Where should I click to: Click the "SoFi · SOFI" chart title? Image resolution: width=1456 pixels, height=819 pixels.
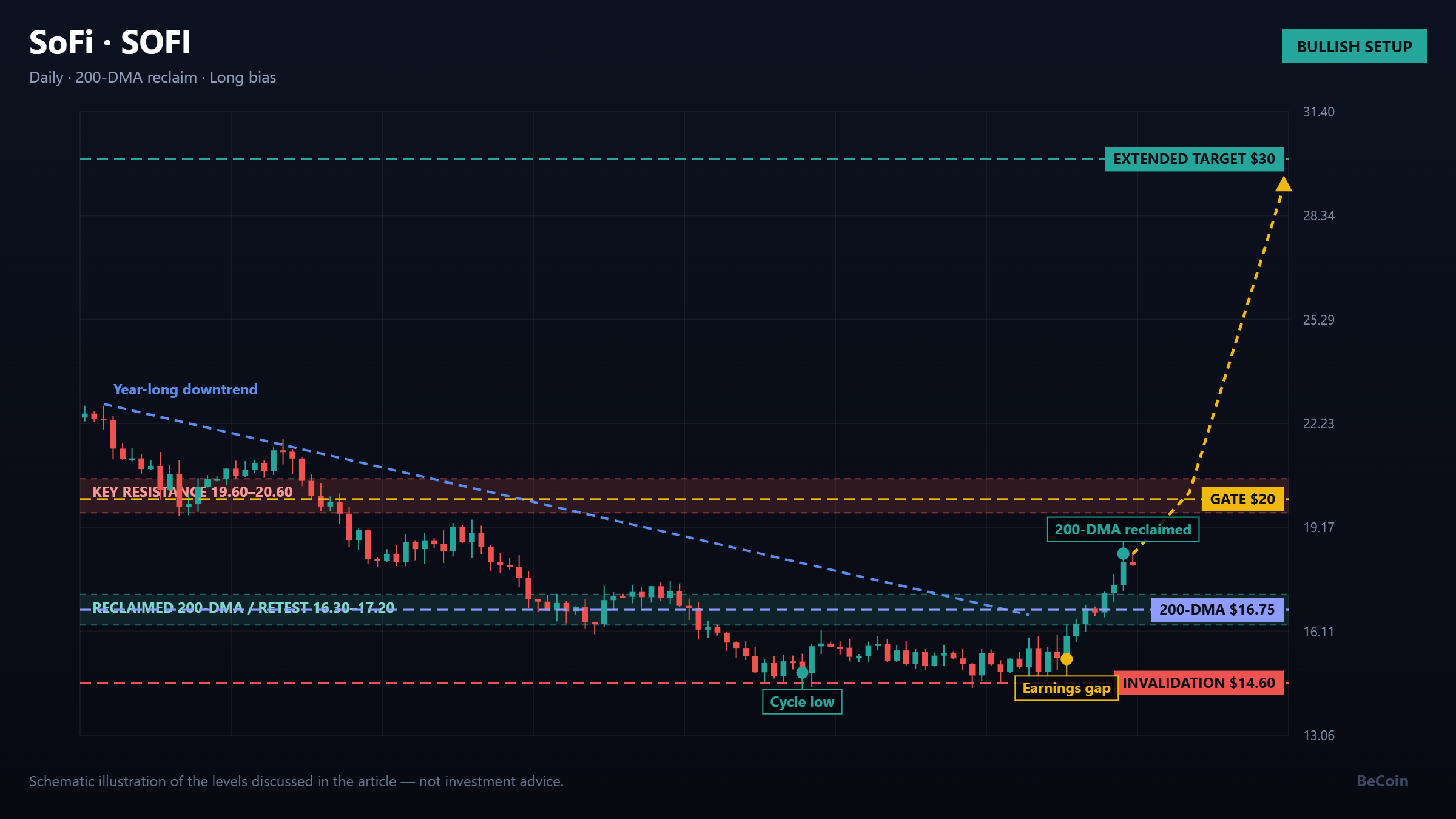point(110,42)
